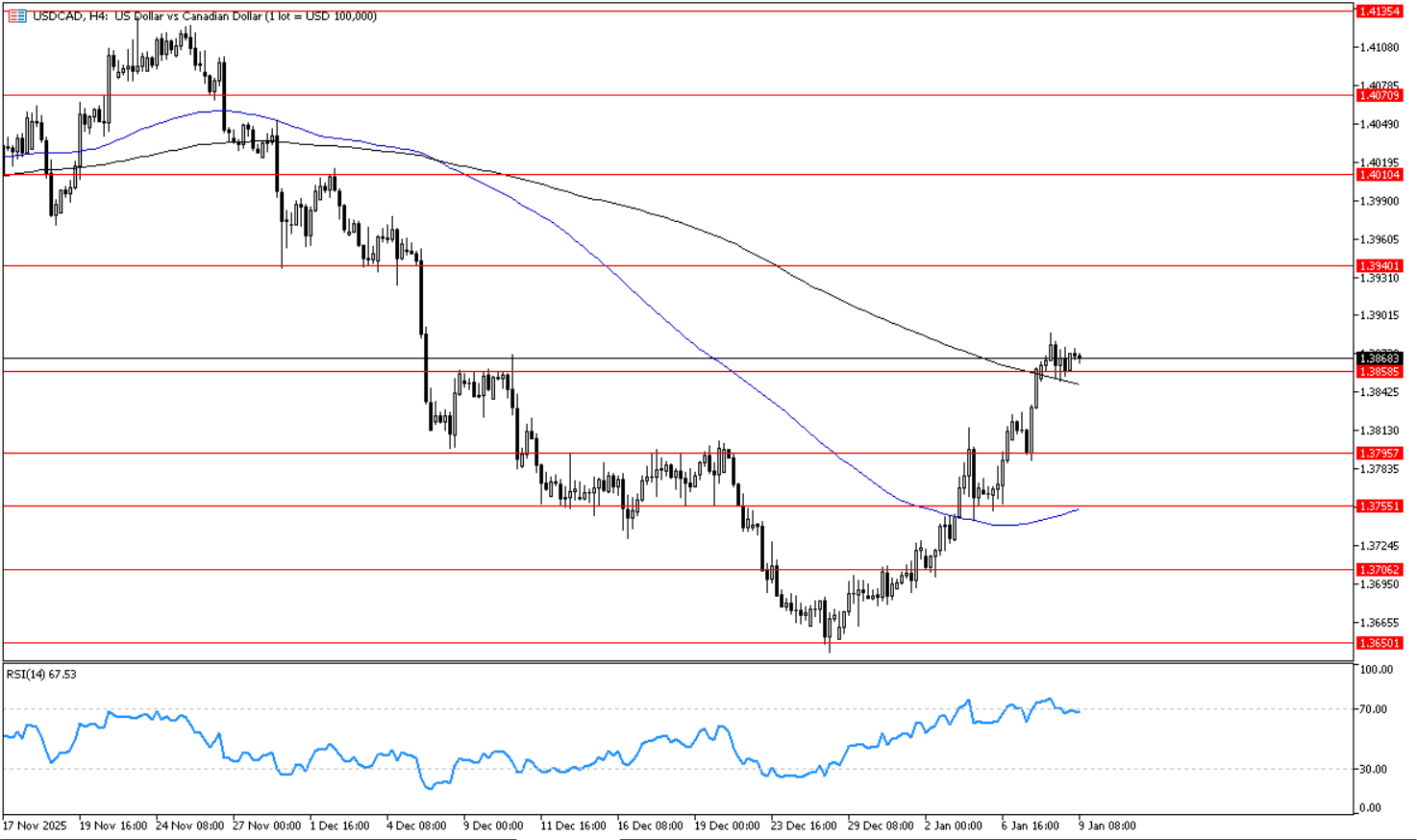The height and width of the screenshot is (840, 1417).
Task: Click the RSI(14) 67.53 indicator label
Action: click(x=41, y=675)
